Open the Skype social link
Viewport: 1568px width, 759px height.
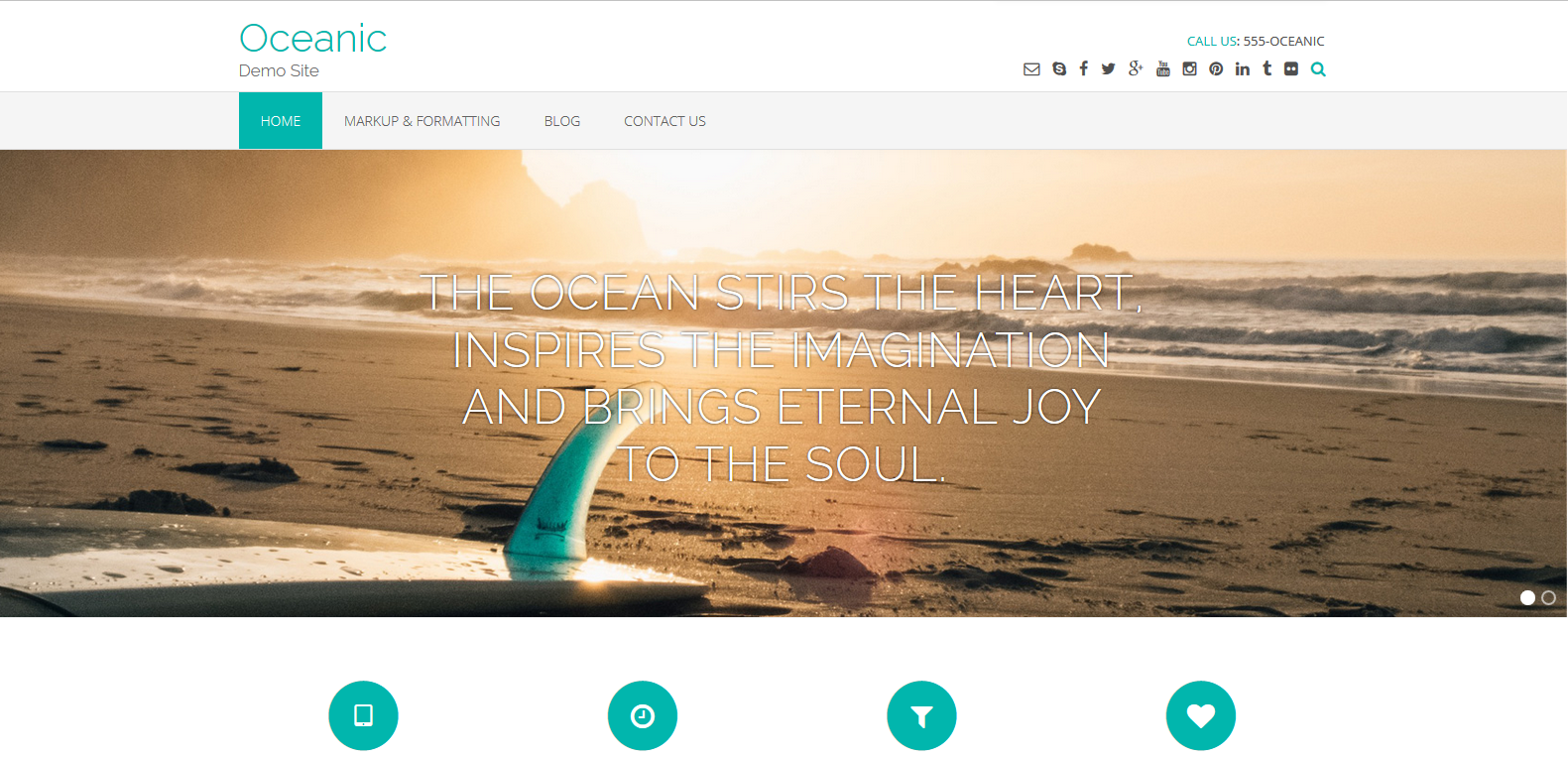coord(1059,68)
